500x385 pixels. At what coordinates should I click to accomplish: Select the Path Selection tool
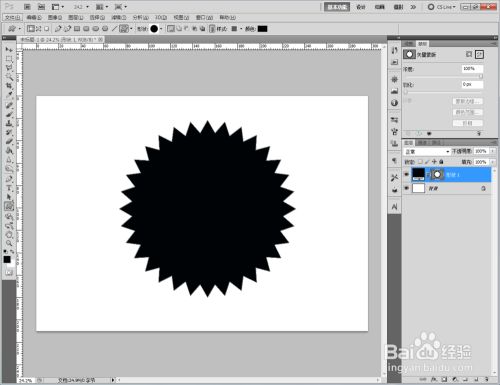(9, 197)
